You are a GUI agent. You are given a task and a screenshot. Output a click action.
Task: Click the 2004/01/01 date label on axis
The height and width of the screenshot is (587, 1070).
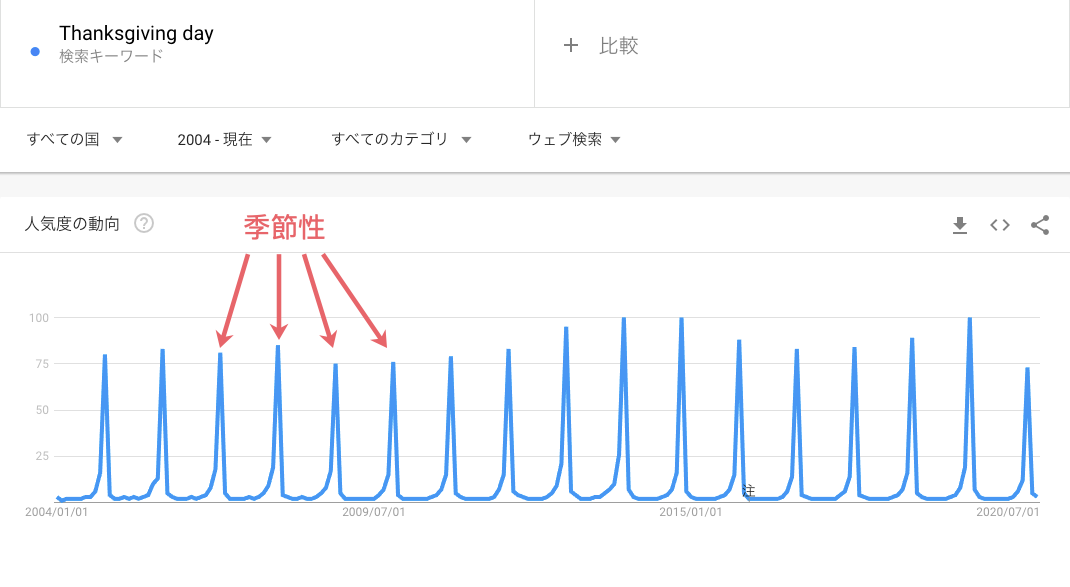coord(57,512)
